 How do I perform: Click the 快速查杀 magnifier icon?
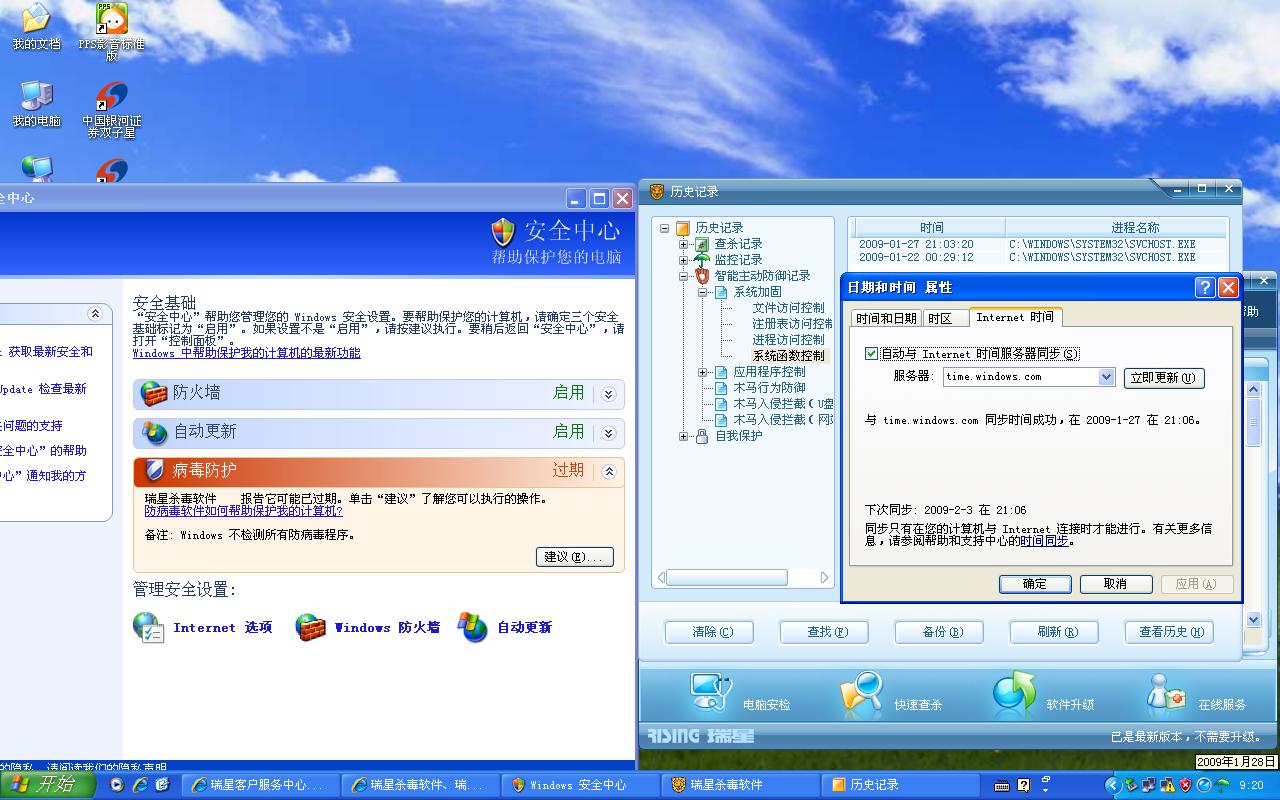click(862, 693)
